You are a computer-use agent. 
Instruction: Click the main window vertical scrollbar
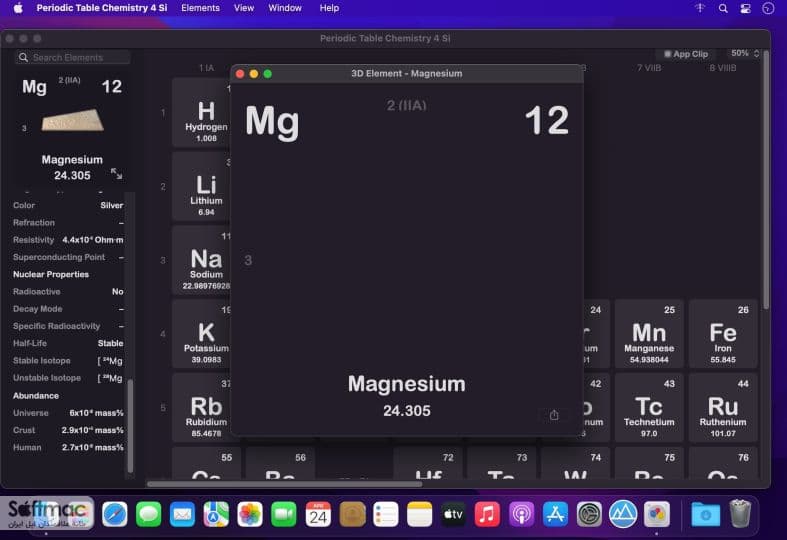[766, 180]
